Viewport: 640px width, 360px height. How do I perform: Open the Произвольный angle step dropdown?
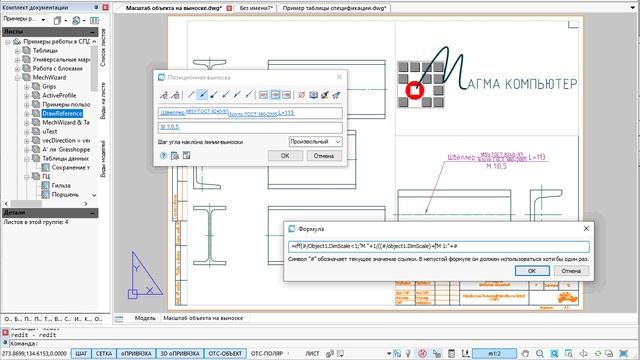point(316,142)
